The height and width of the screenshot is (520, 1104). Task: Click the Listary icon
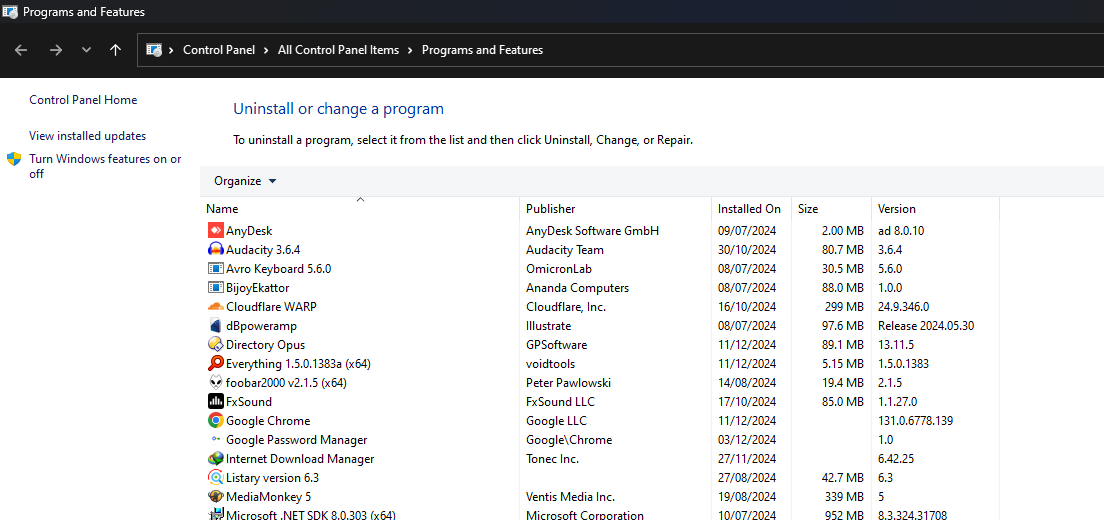[x=215, y=478]
